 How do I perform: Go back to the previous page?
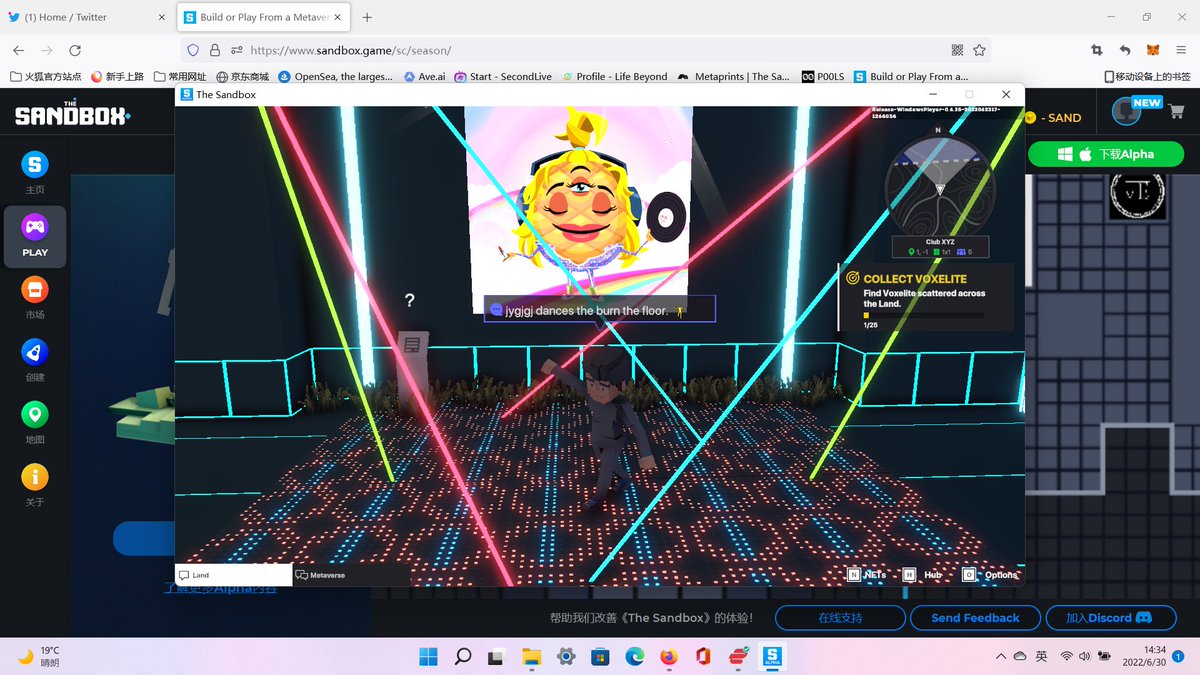coord(19,50)
